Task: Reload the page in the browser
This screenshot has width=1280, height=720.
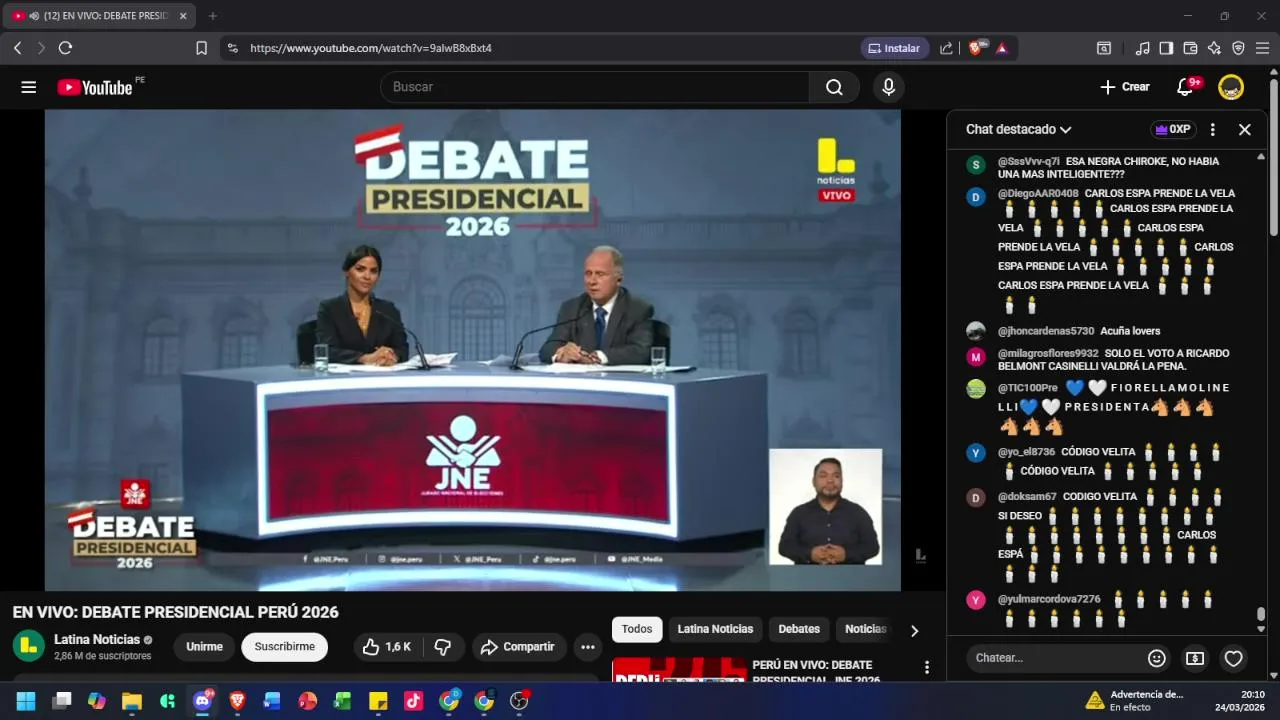Action: click(x=66, y=48)
